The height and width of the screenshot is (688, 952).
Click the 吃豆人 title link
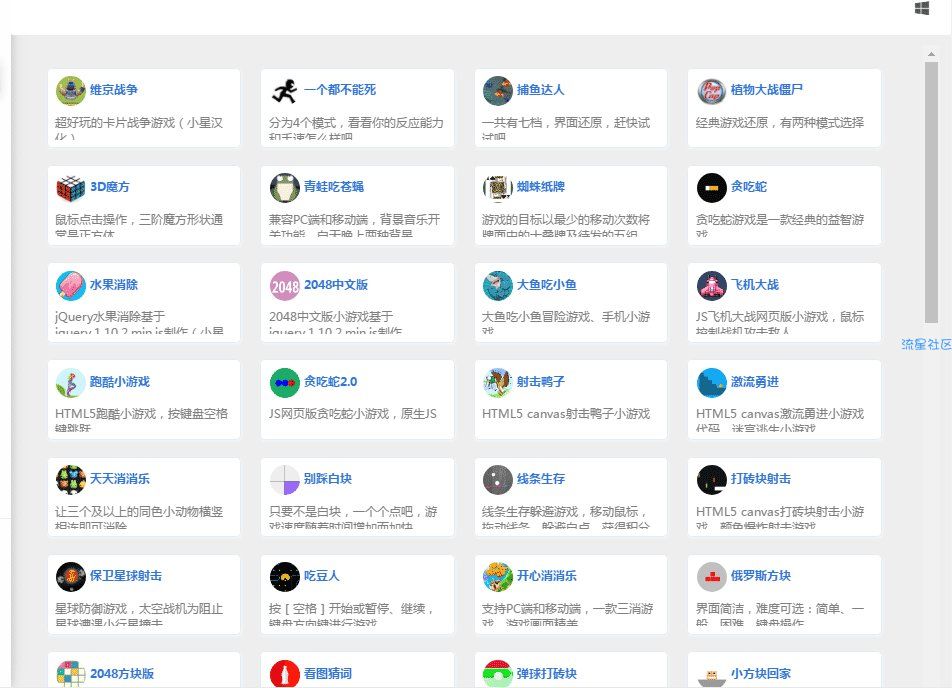pos(322,576)
